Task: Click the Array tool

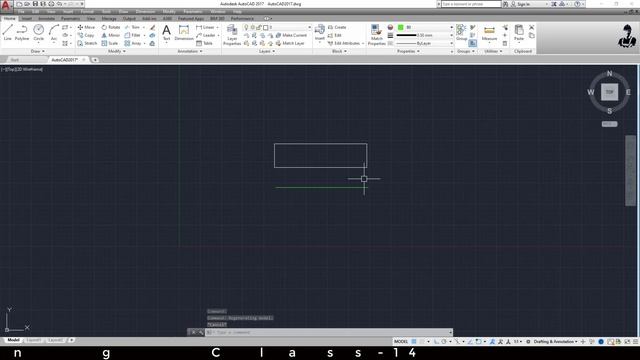Action: [133, 43]
